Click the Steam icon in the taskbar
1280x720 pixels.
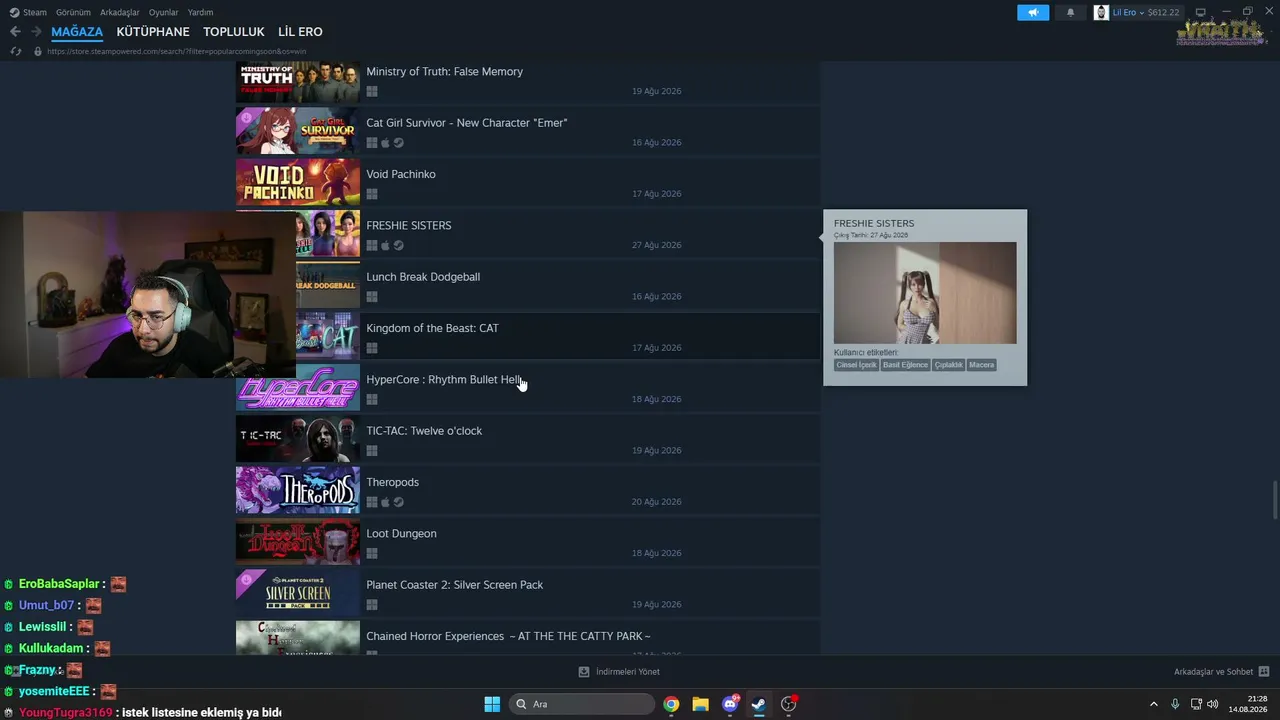[759, 704]
